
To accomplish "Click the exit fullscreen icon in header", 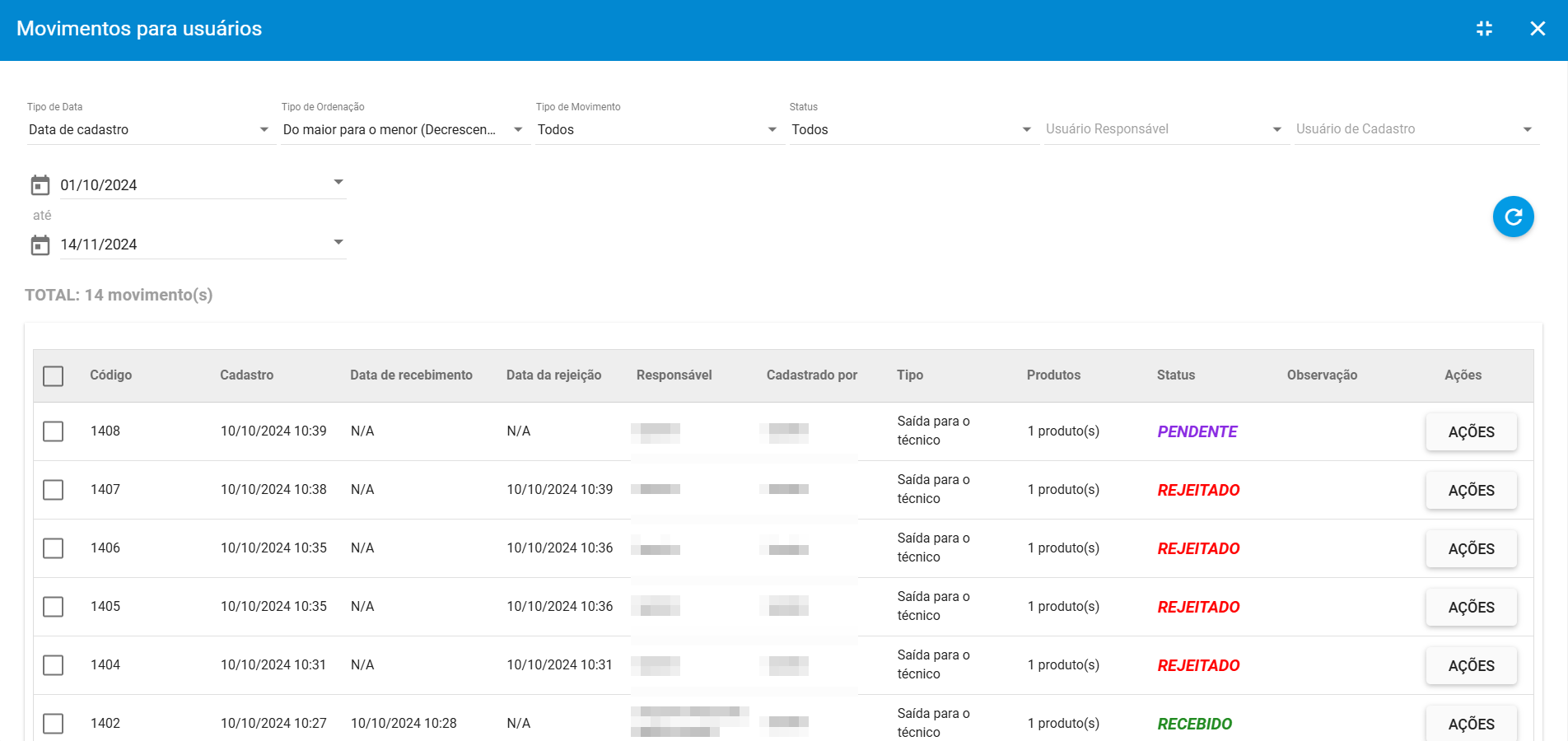I will (1484, 29).
